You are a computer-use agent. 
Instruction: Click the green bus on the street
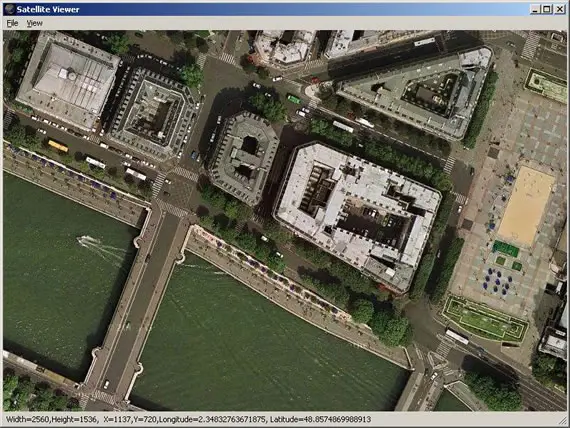click(x=294, y=99)
